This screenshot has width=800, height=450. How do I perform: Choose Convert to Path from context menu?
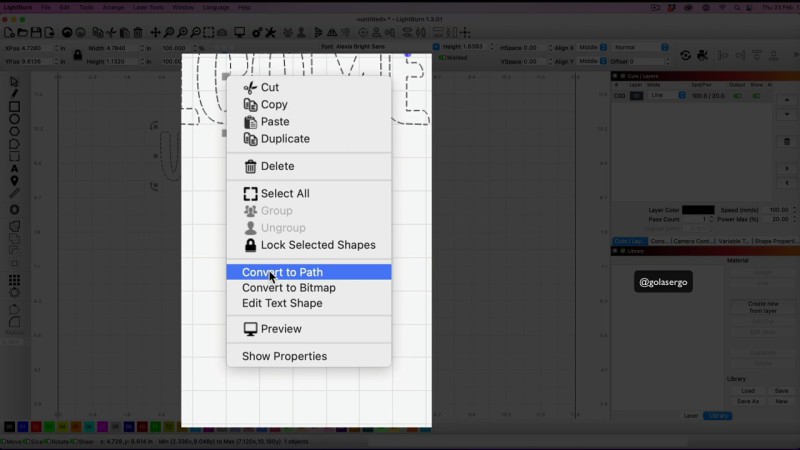(282, 272)
